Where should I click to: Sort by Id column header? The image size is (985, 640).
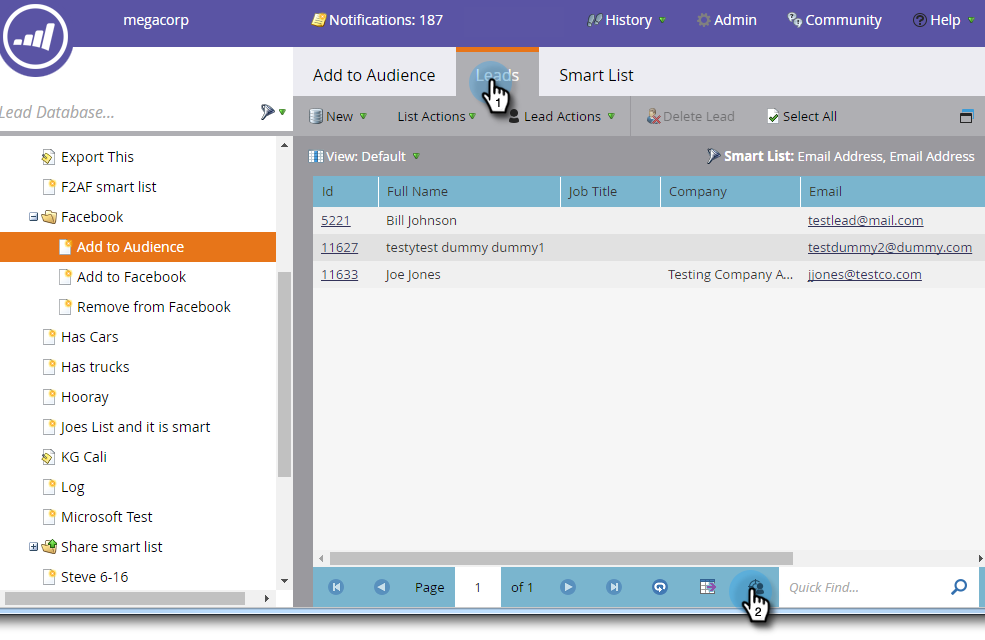[346, 192]
